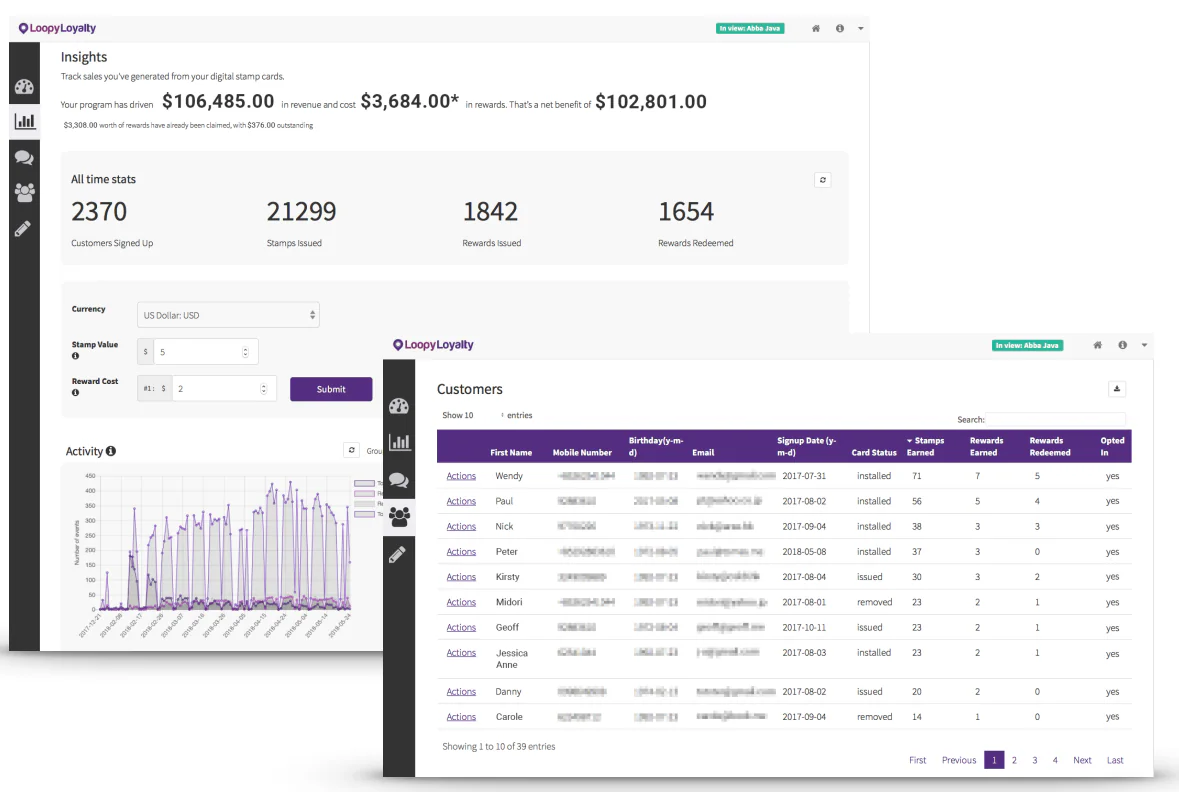Open account dropdown caret in Customers header
The width and height of the screenshot is (1179, 792).
[x=1144, y=345]
